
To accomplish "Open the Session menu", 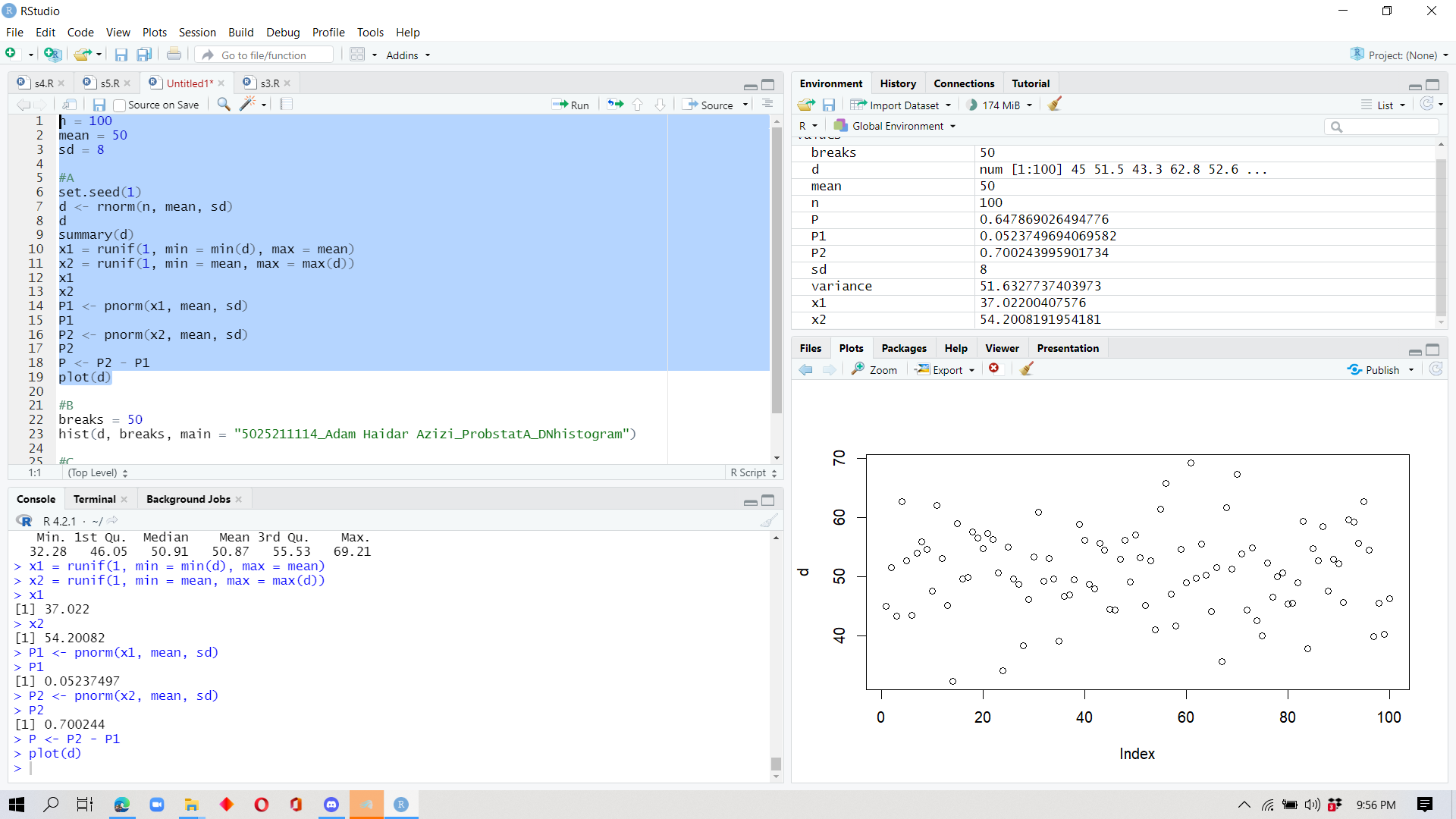I will 197,32.
